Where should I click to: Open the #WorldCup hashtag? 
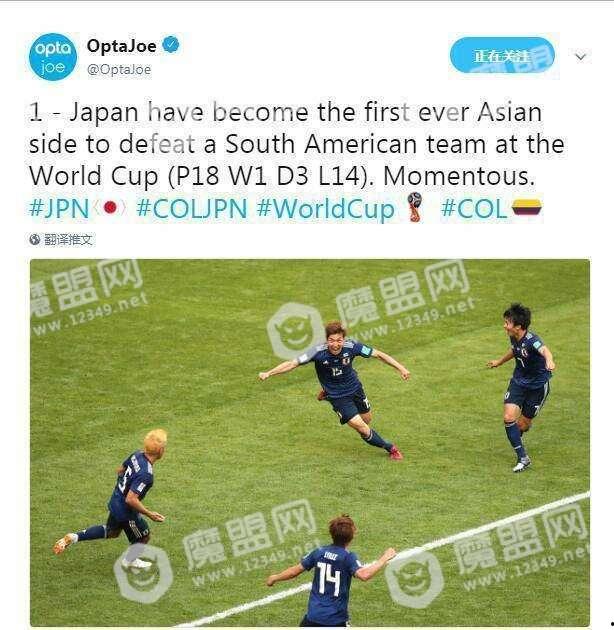pyautogui.click(x=326, y=210)
